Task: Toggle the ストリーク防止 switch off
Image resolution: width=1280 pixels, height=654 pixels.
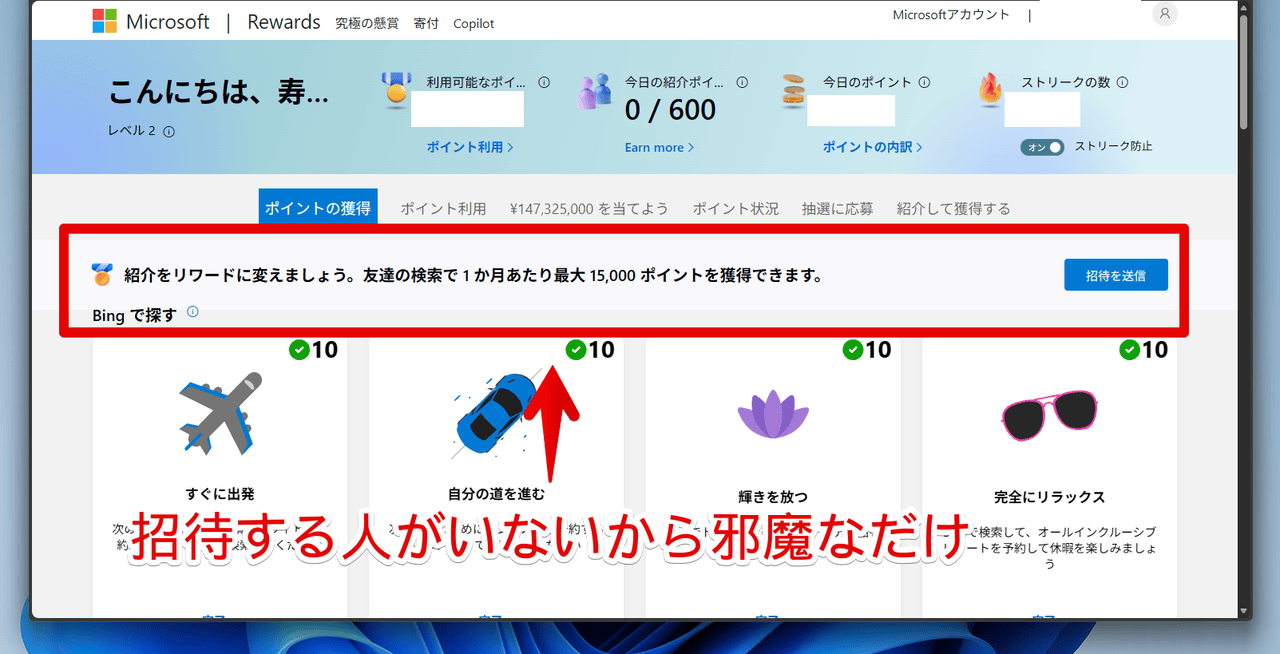Action: (1041, 146)
